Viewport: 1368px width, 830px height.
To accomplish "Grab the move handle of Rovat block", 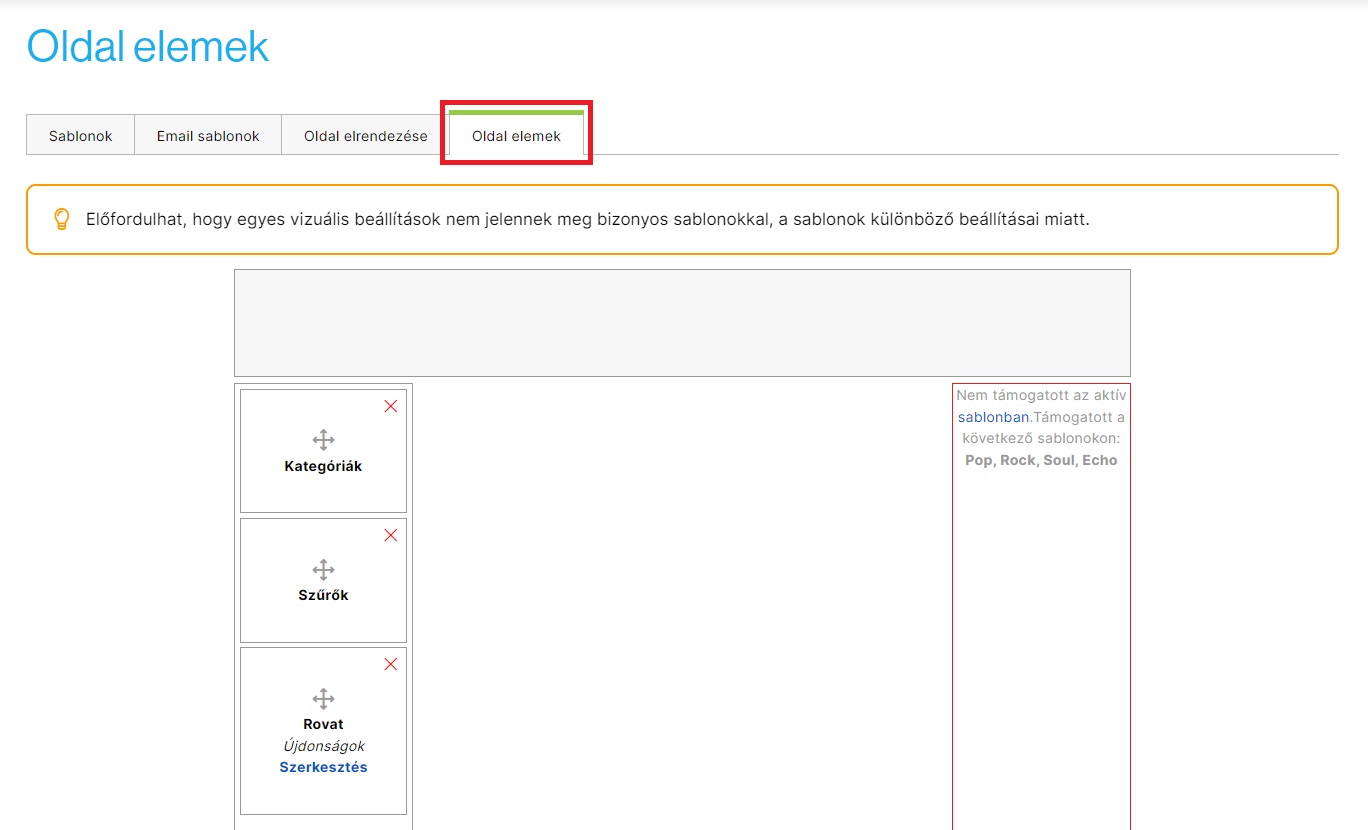I will (x=323, y=698).
